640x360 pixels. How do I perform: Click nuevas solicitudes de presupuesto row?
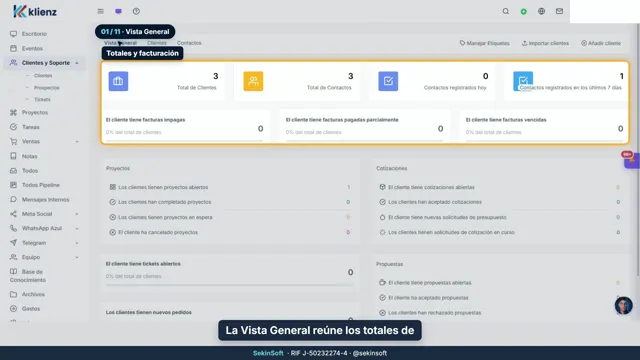pyautogui.click(x=500, y=217)
